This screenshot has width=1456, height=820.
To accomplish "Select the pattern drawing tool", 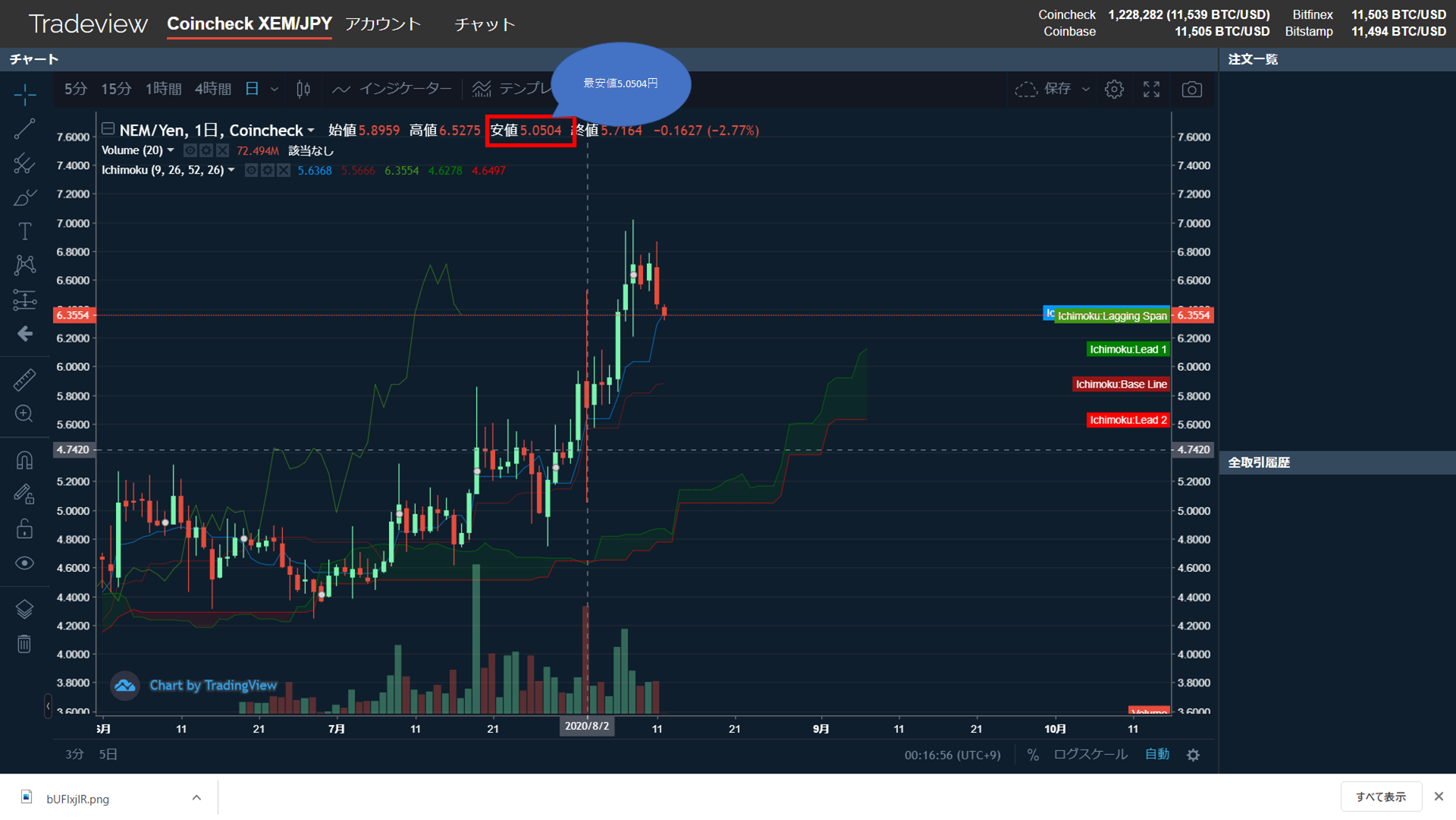I will (x=24, y=265).
